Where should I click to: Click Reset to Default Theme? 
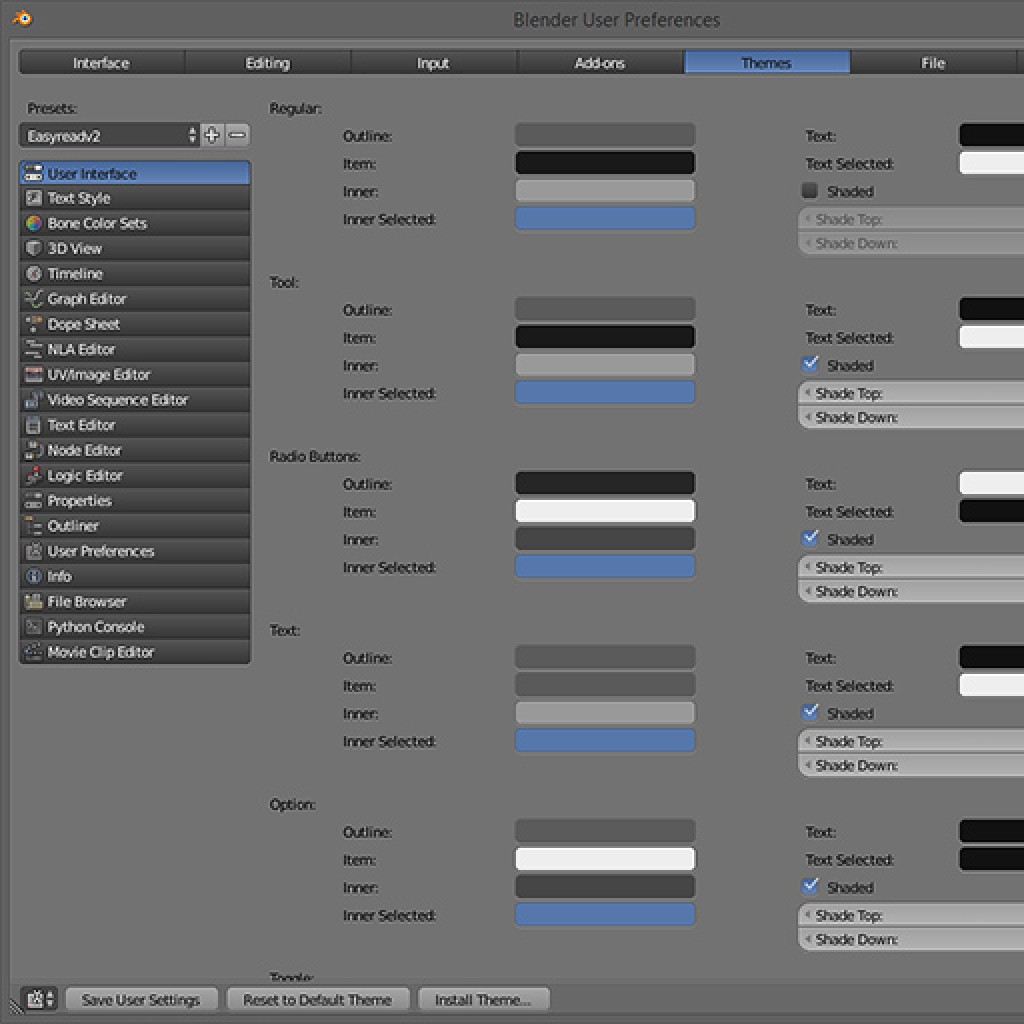[x=317, y=998]
